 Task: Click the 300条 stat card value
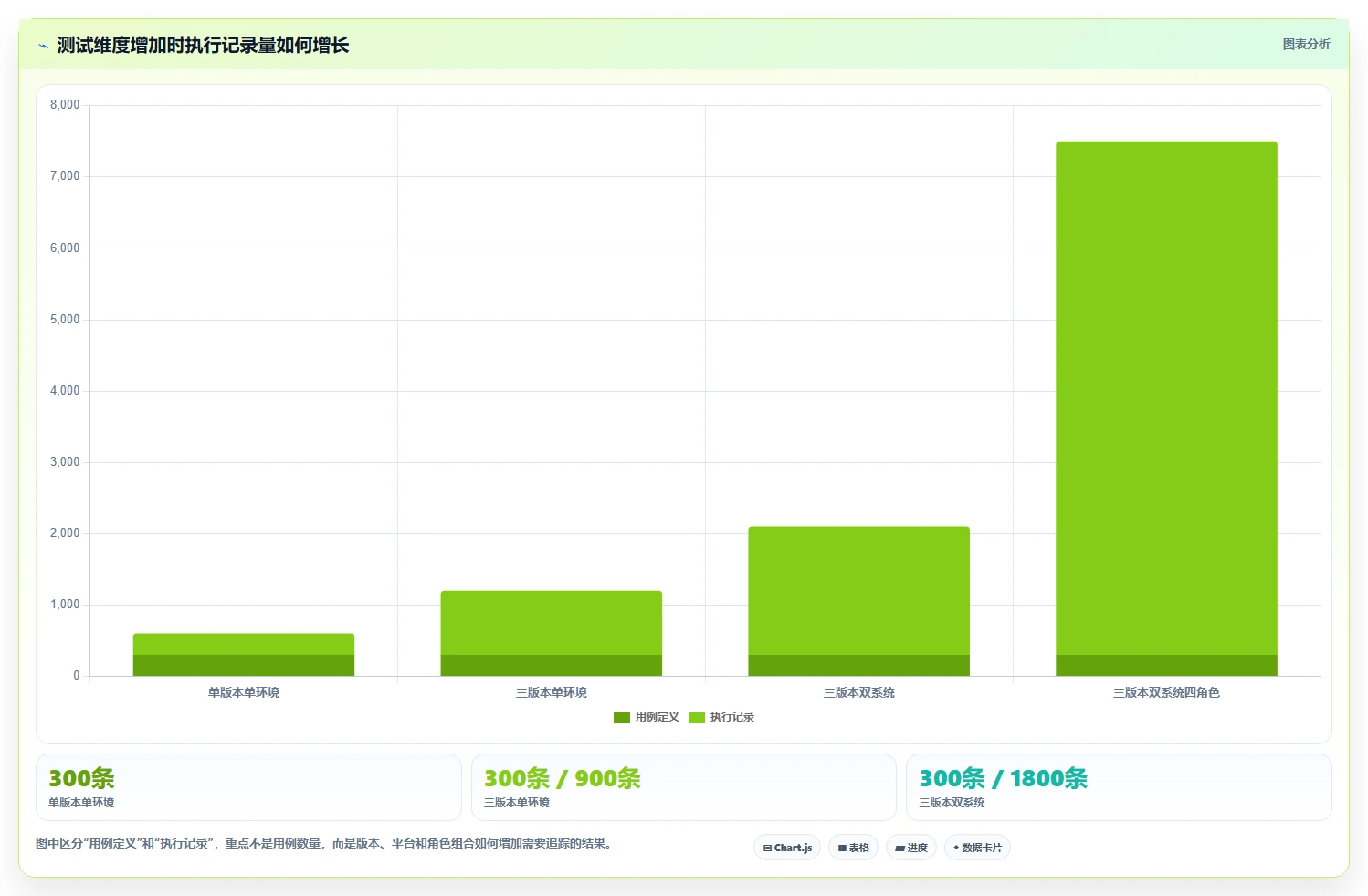(x=81, y=778)
